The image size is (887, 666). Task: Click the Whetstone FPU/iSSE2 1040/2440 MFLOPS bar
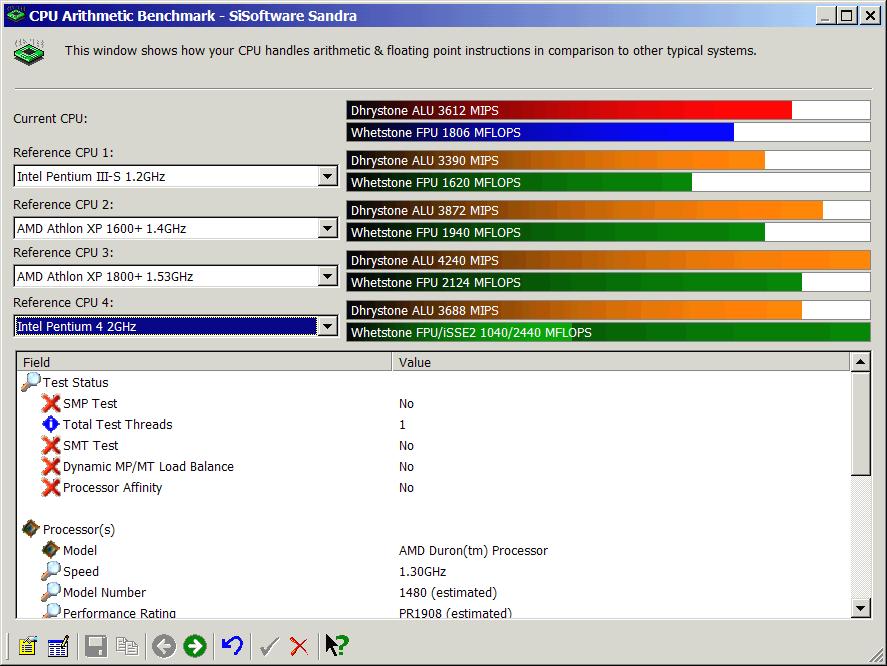608,332
